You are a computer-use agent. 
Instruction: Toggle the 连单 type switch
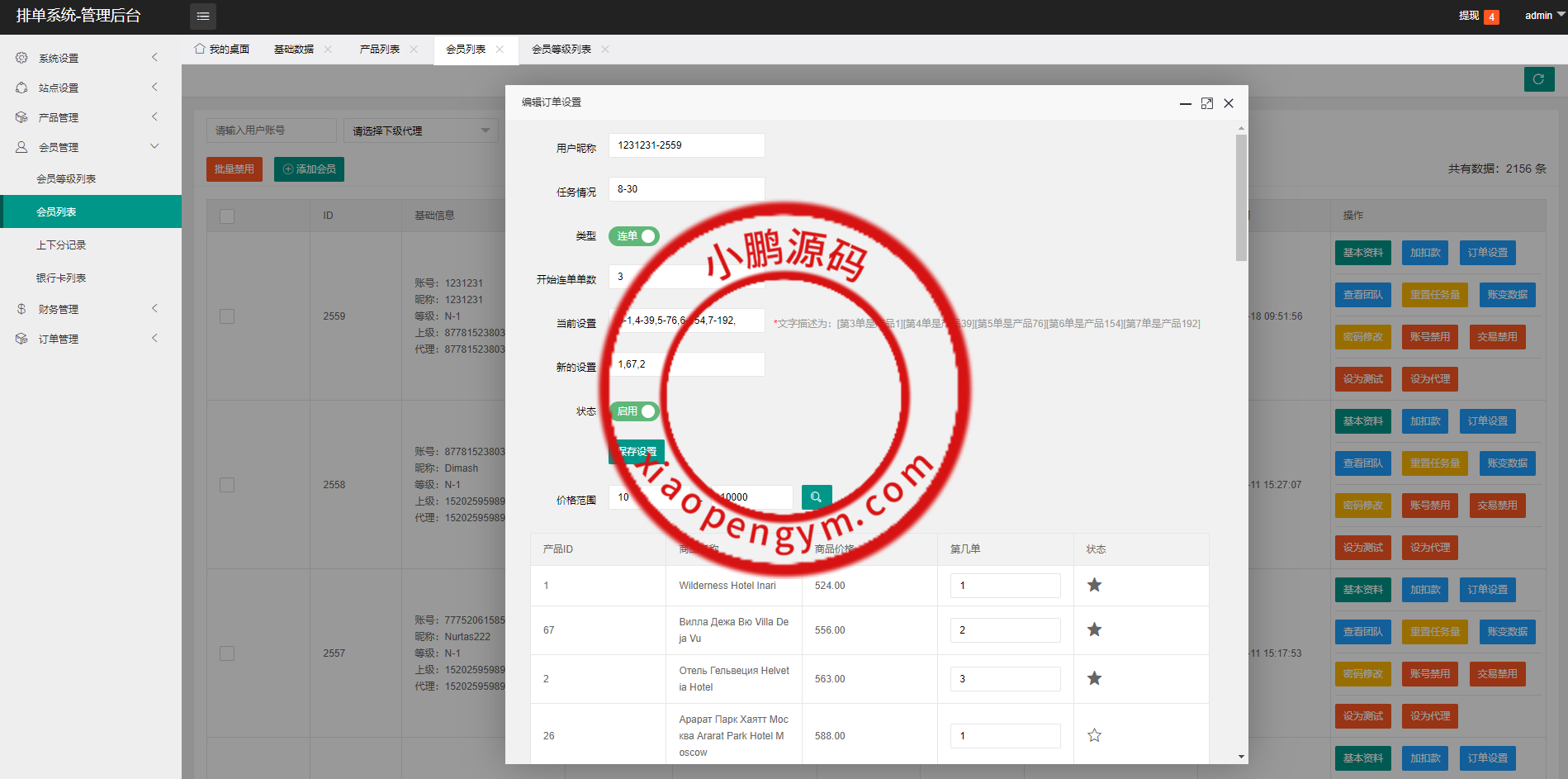[634, 236]
